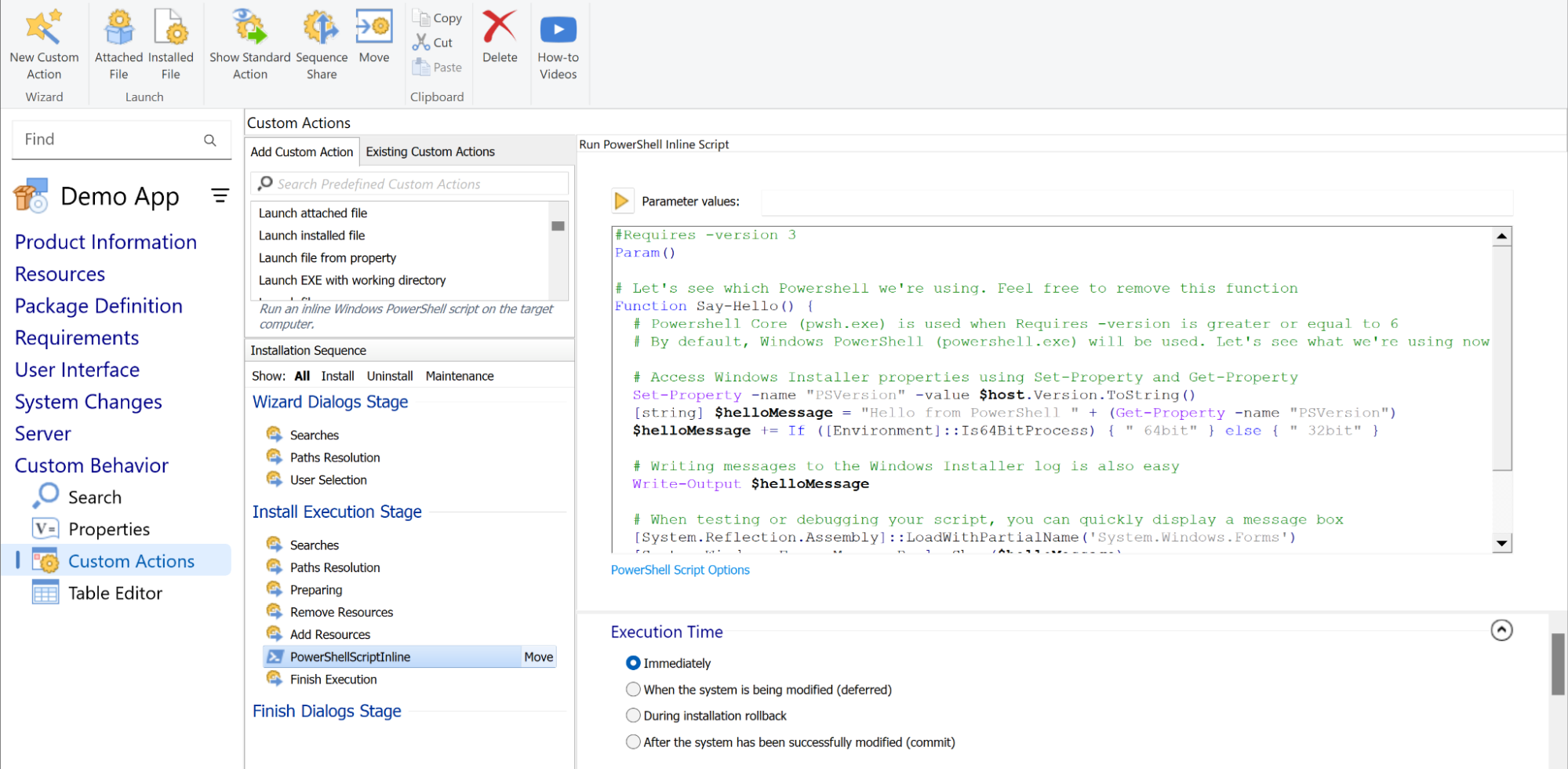Click the right pane vertical scrollbar
The image size is (1568, 769).
(1558, 664)
